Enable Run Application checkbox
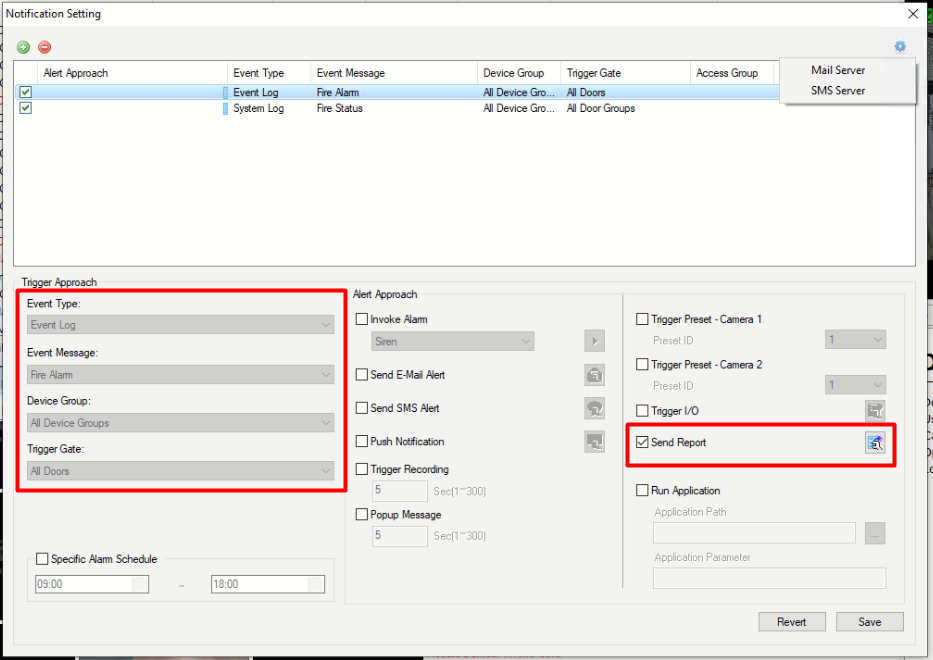The height and width of the screenshot is (660, 933). point(642,490)
